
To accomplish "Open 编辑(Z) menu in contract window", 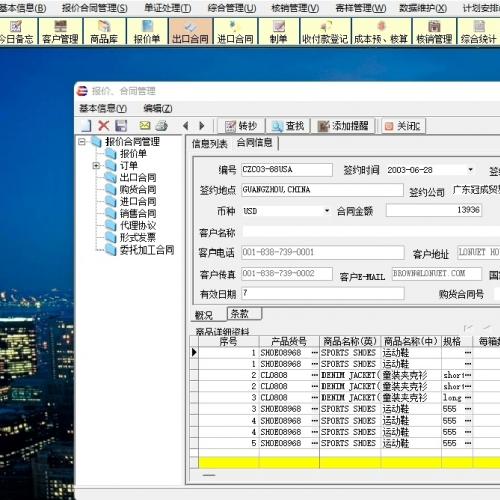I will point(158,108).
